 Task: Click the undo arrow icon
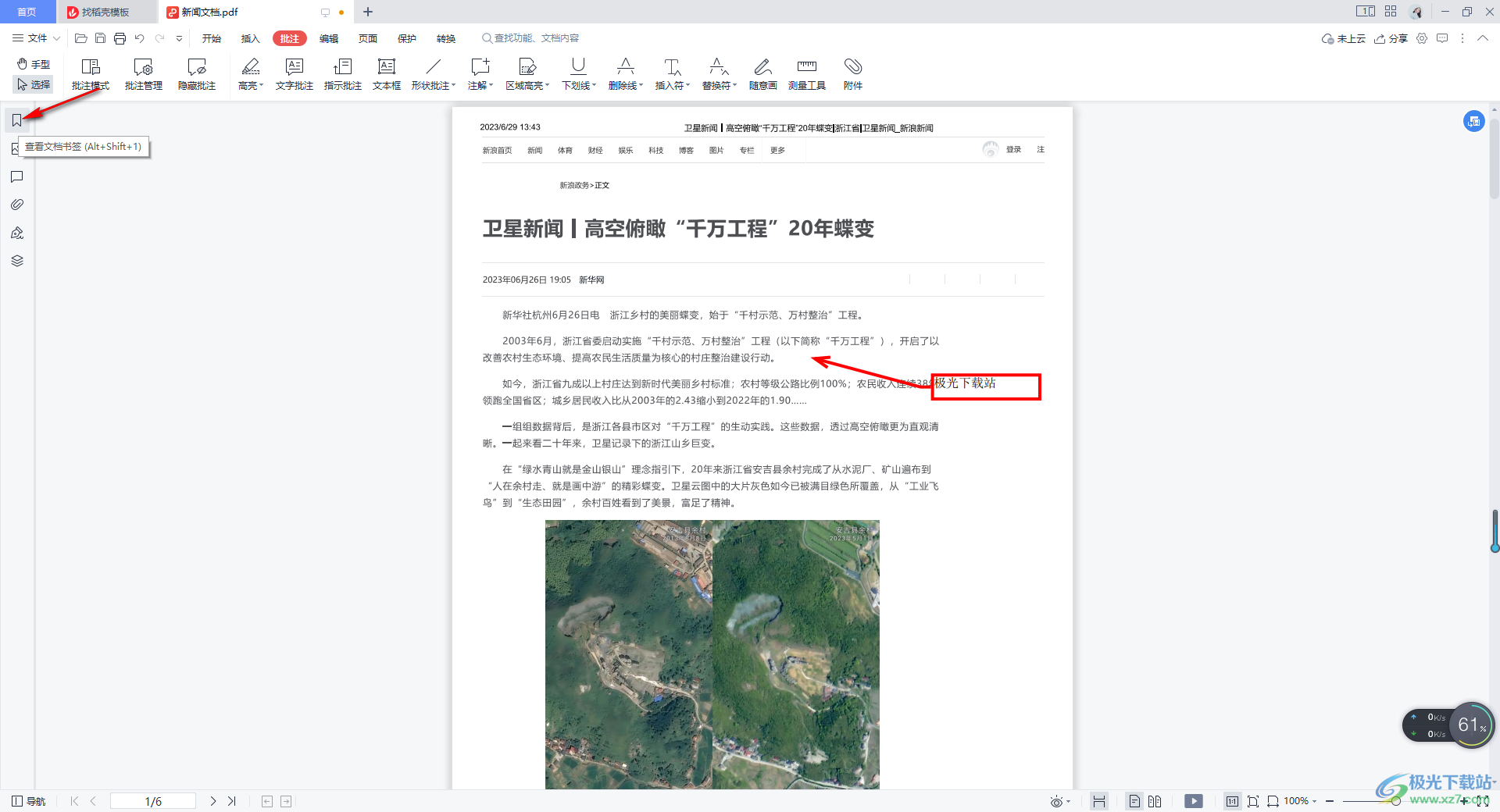tap(139, 38)
